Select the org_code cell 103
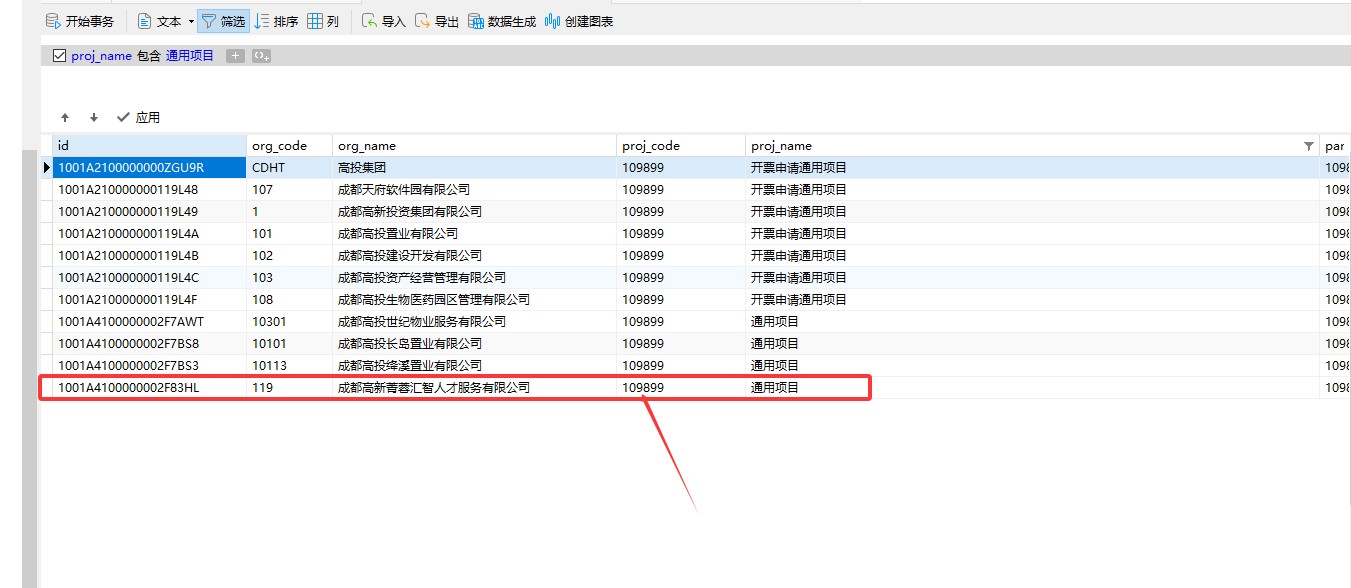1351x588 pixels. (x=289, y=277)
